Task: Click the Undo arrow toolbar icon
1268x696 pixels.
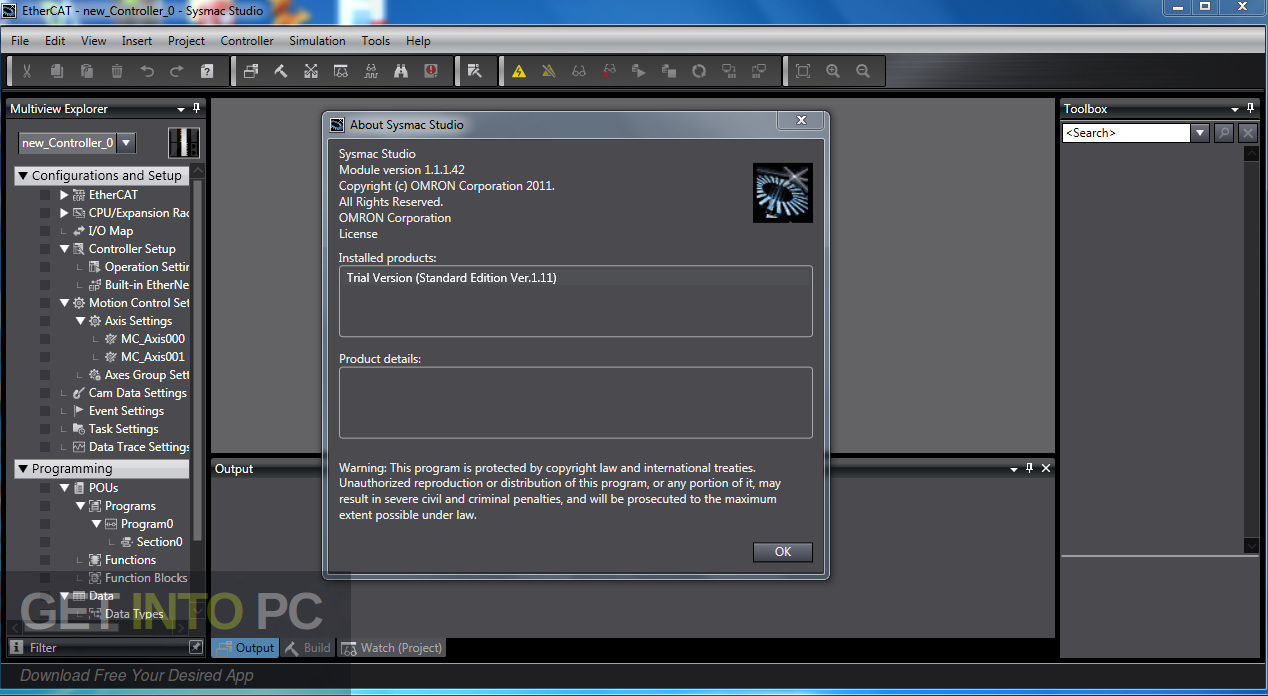Action: click(x=147, y=71)
